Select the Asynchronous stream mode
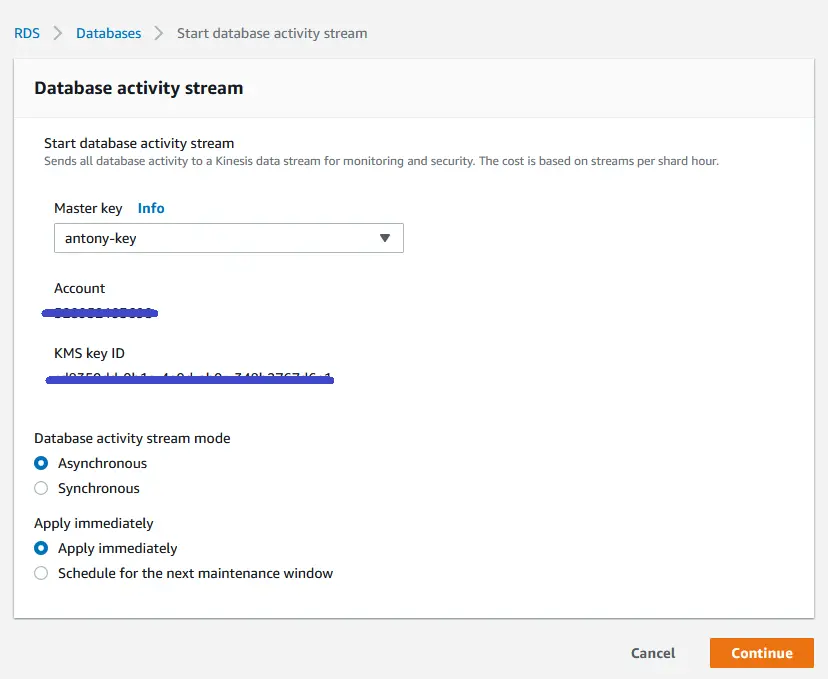Viewport: 828px width, 679px height. [x=41, y=463]
